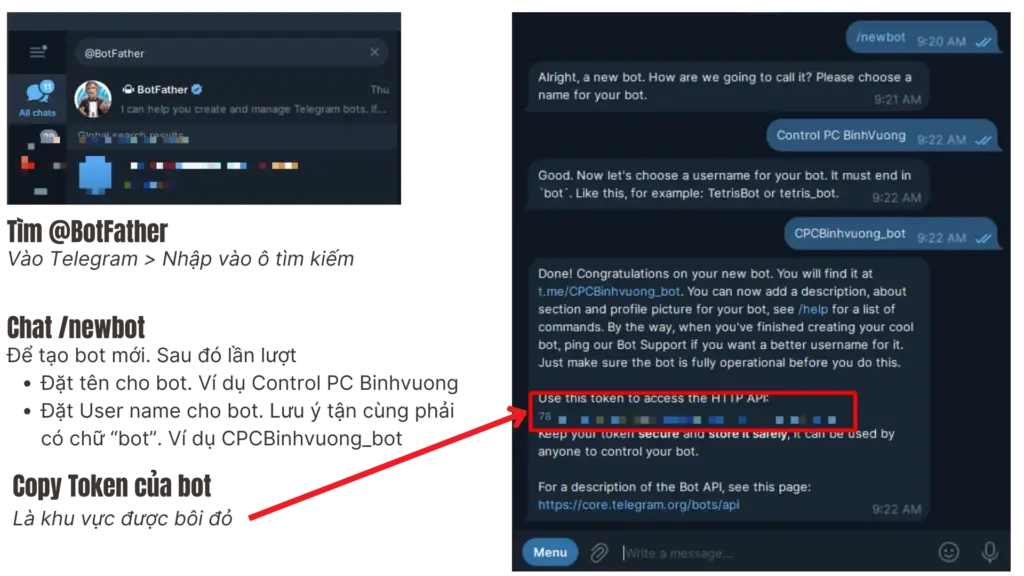Image resolution: width=1024 pixels, height=576 pixels.
Task: Open the bot Menu button
Action: click(x=550, y=552)
